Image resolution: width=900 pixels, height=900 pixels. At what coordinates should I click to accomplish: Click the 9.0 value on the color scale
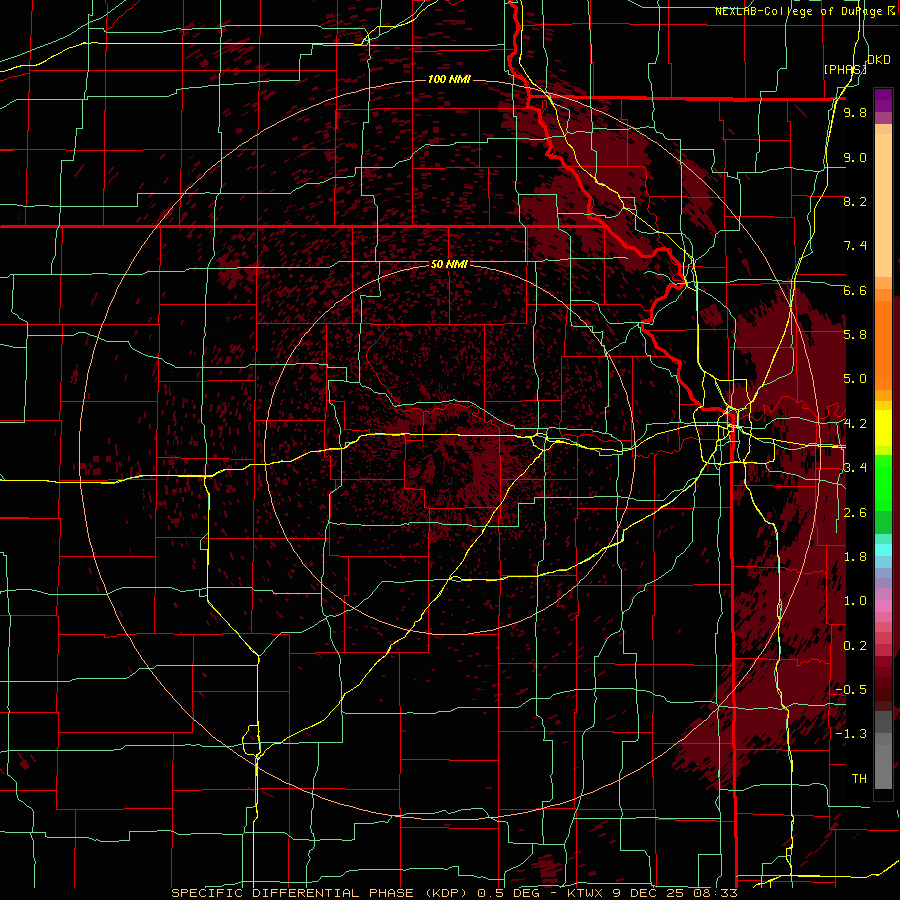(x=855, y=158)
